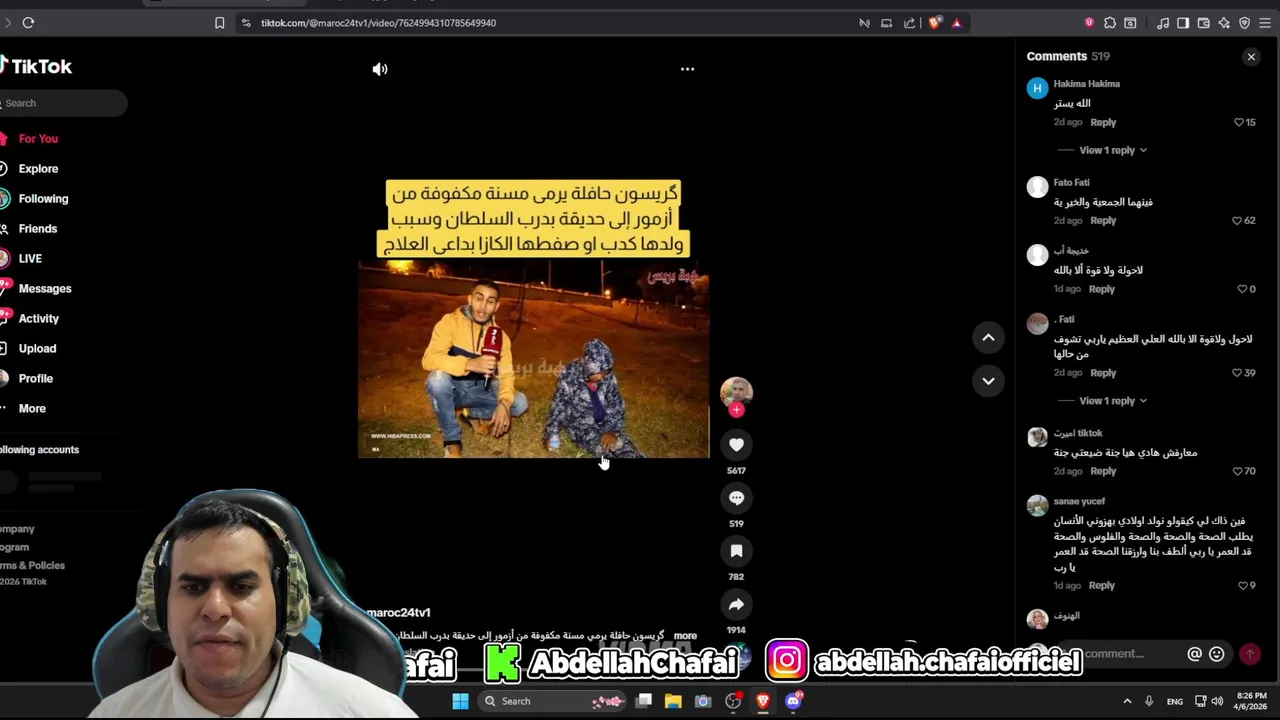
Task: Open the emoji picker in comment box
Action: click(1217, 654)
